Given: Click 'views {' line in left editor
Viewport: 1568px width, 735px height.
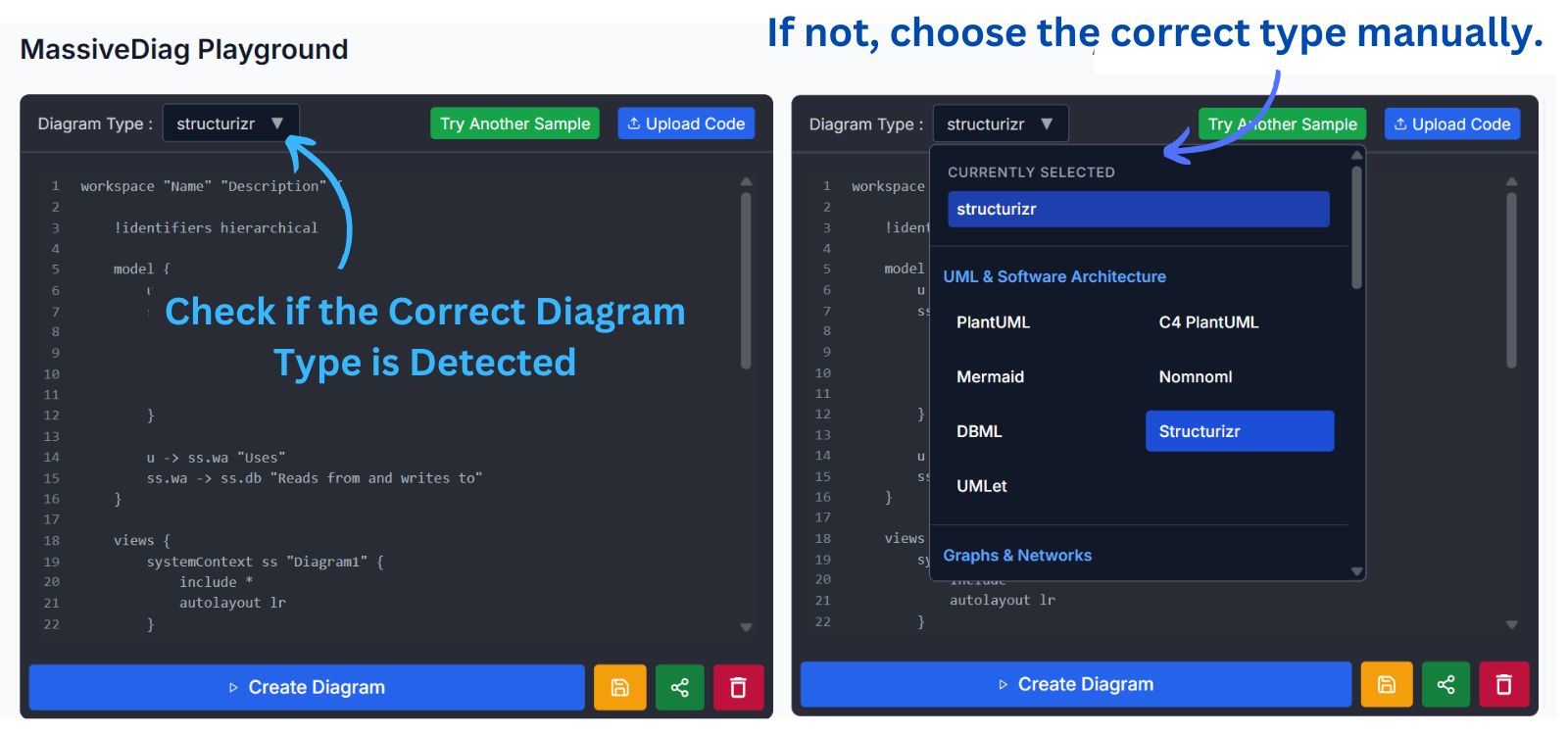Looking at the screenshot, I should click(x=141, y=541).
